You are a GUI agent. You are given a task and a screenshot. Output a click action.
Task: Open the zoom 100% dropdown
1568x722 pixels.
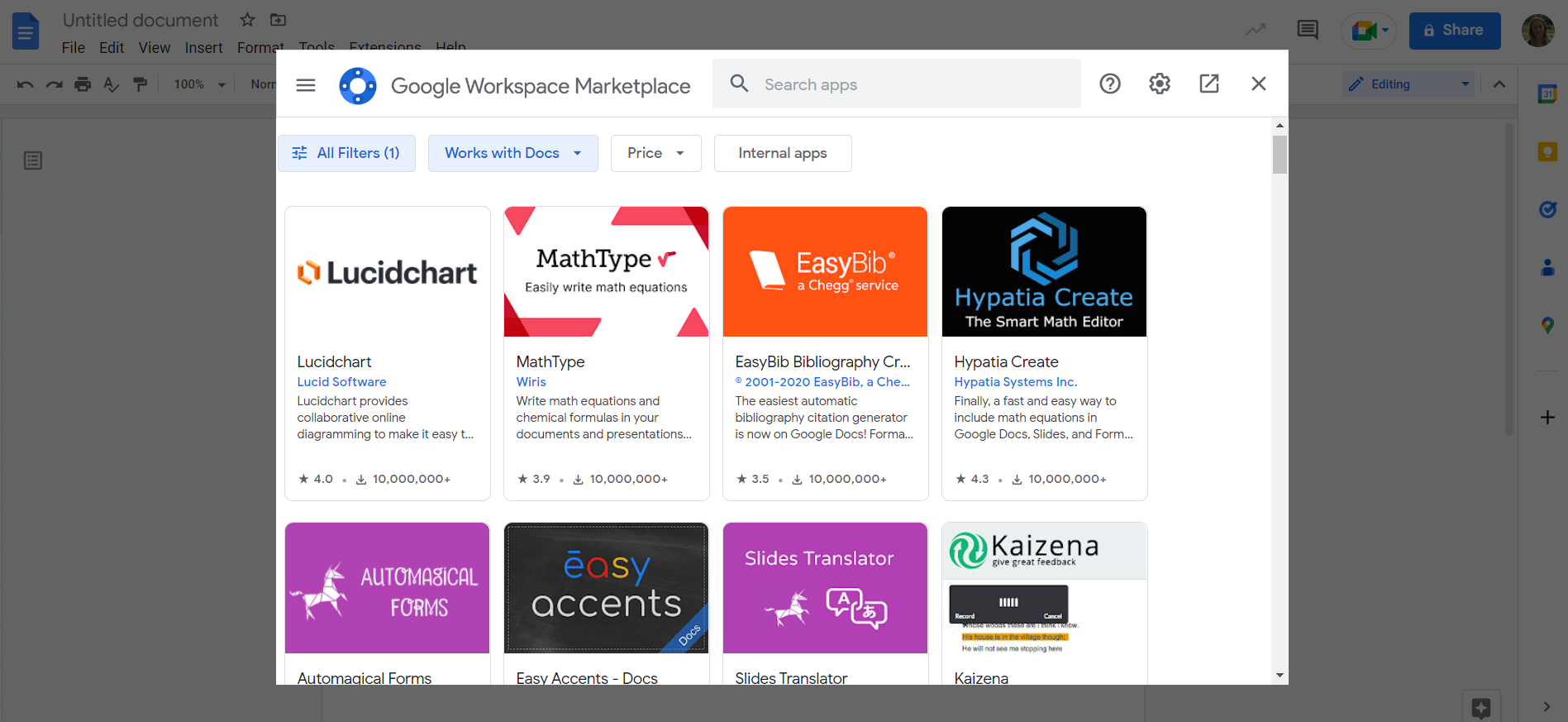[x=199, y=84]
